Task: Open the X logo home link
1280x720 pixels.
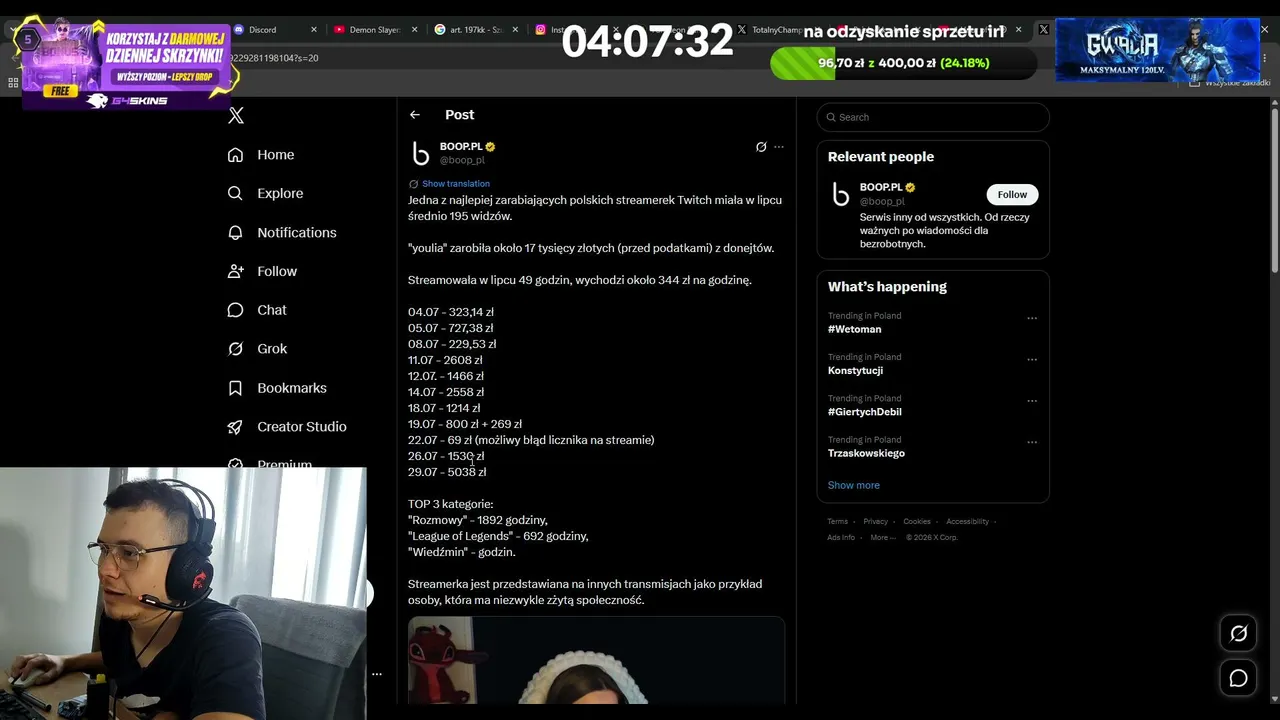Action: (x=236, y=116)
